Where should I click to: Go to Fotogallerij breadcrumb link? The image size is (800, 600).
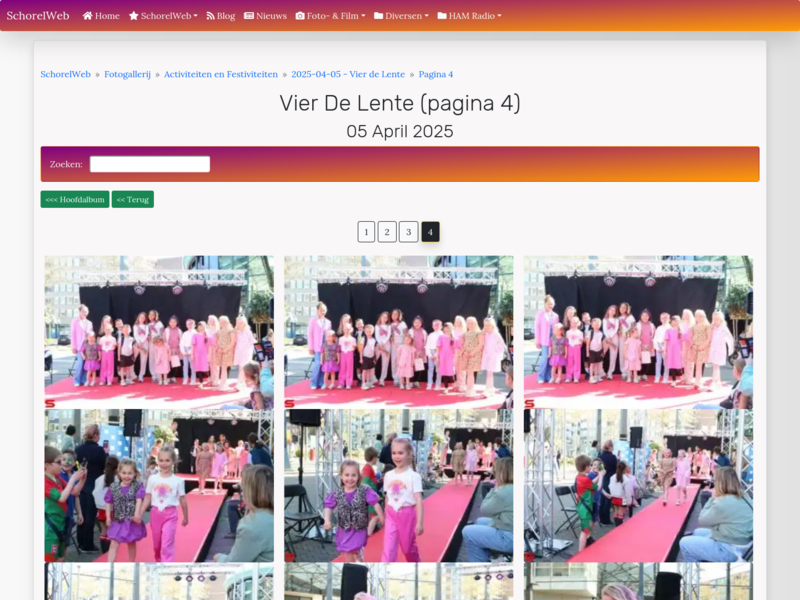click(128, 74)
